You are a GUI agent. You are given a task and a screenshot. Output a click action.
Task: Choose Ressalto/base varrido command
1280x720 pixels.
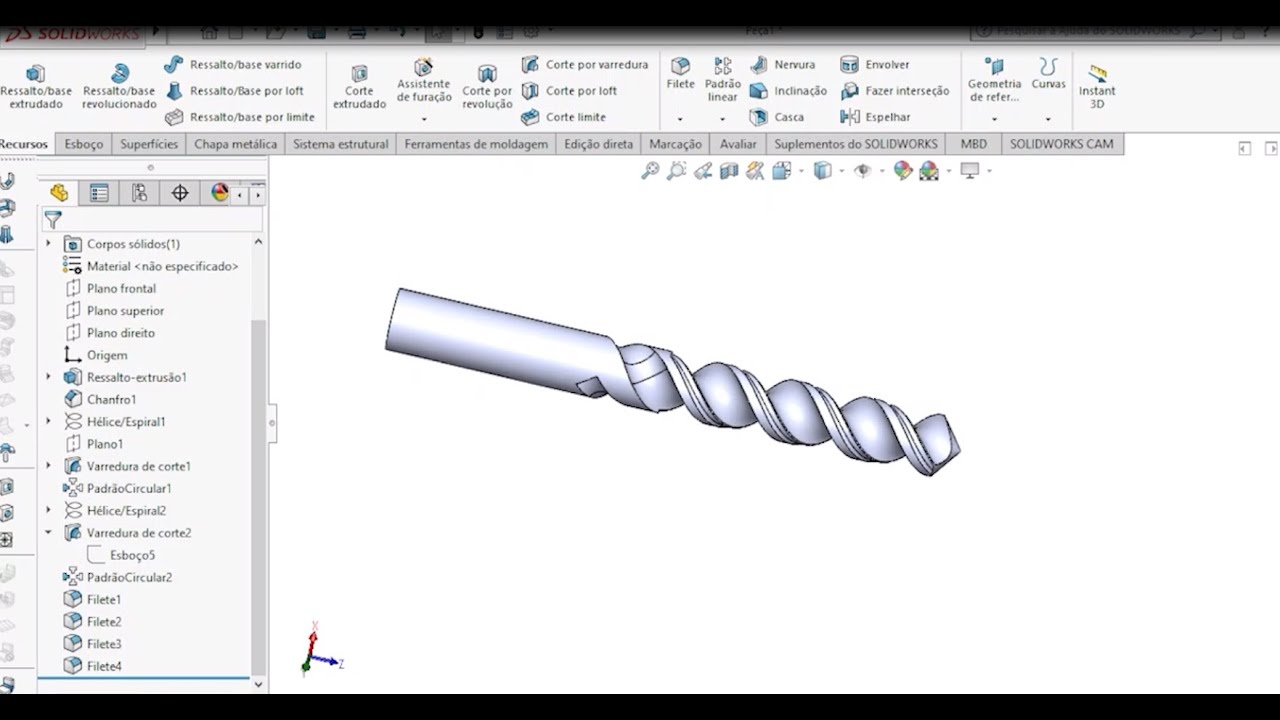point(232,65)
